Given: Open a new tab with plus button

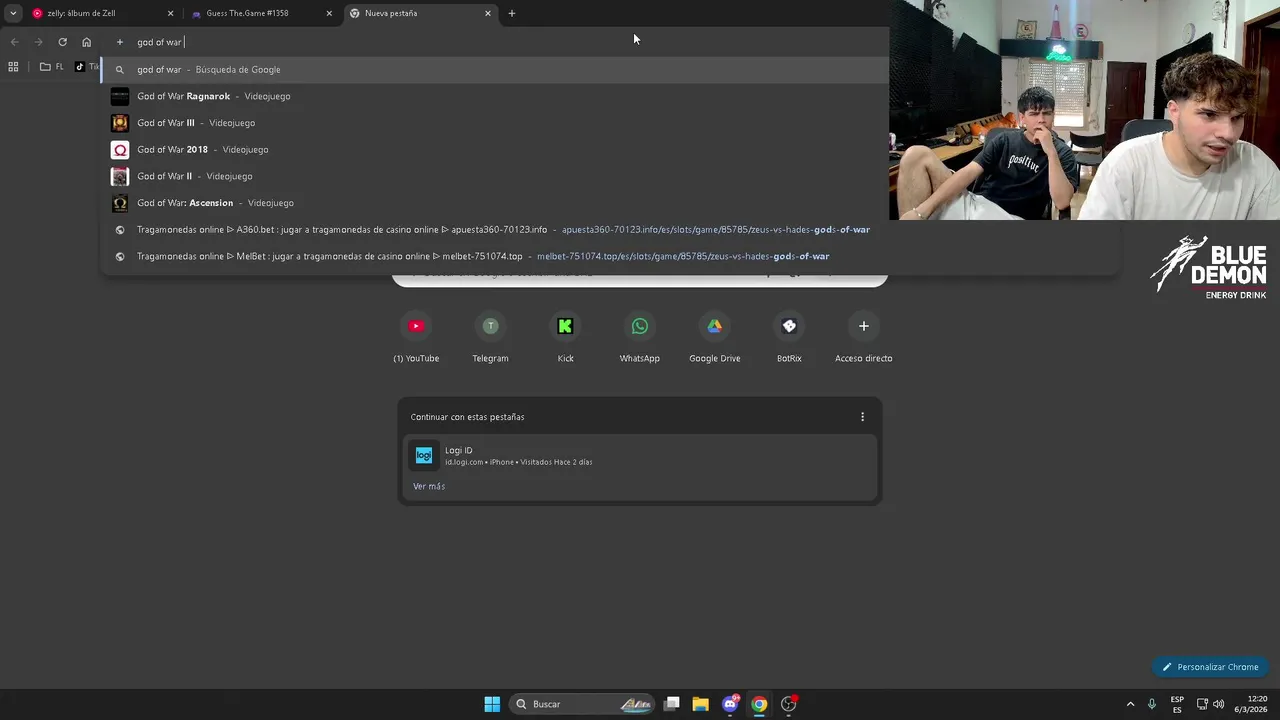Looking at the screenshot, I should (512, 13).
